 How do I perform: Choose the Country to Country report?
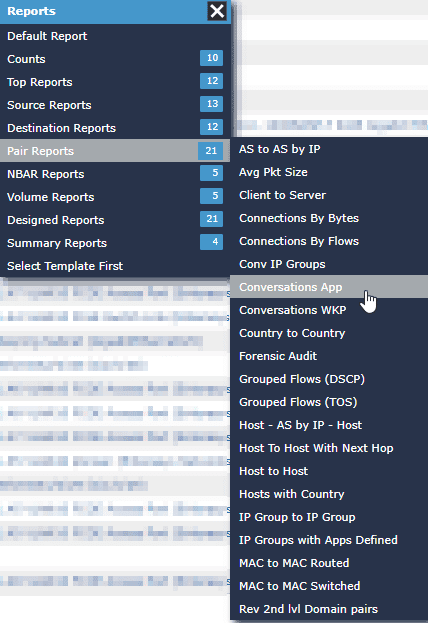(329, 333)
